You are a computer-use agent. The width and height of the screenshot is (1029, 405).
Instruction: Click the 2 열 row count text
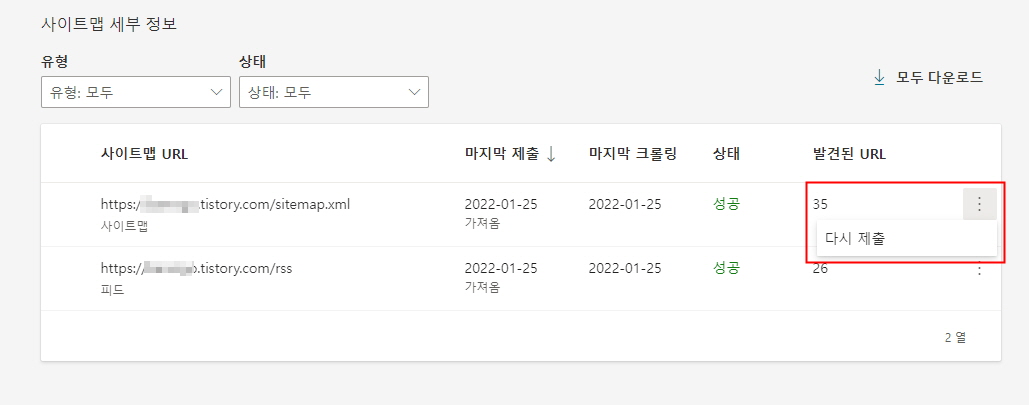956,338
